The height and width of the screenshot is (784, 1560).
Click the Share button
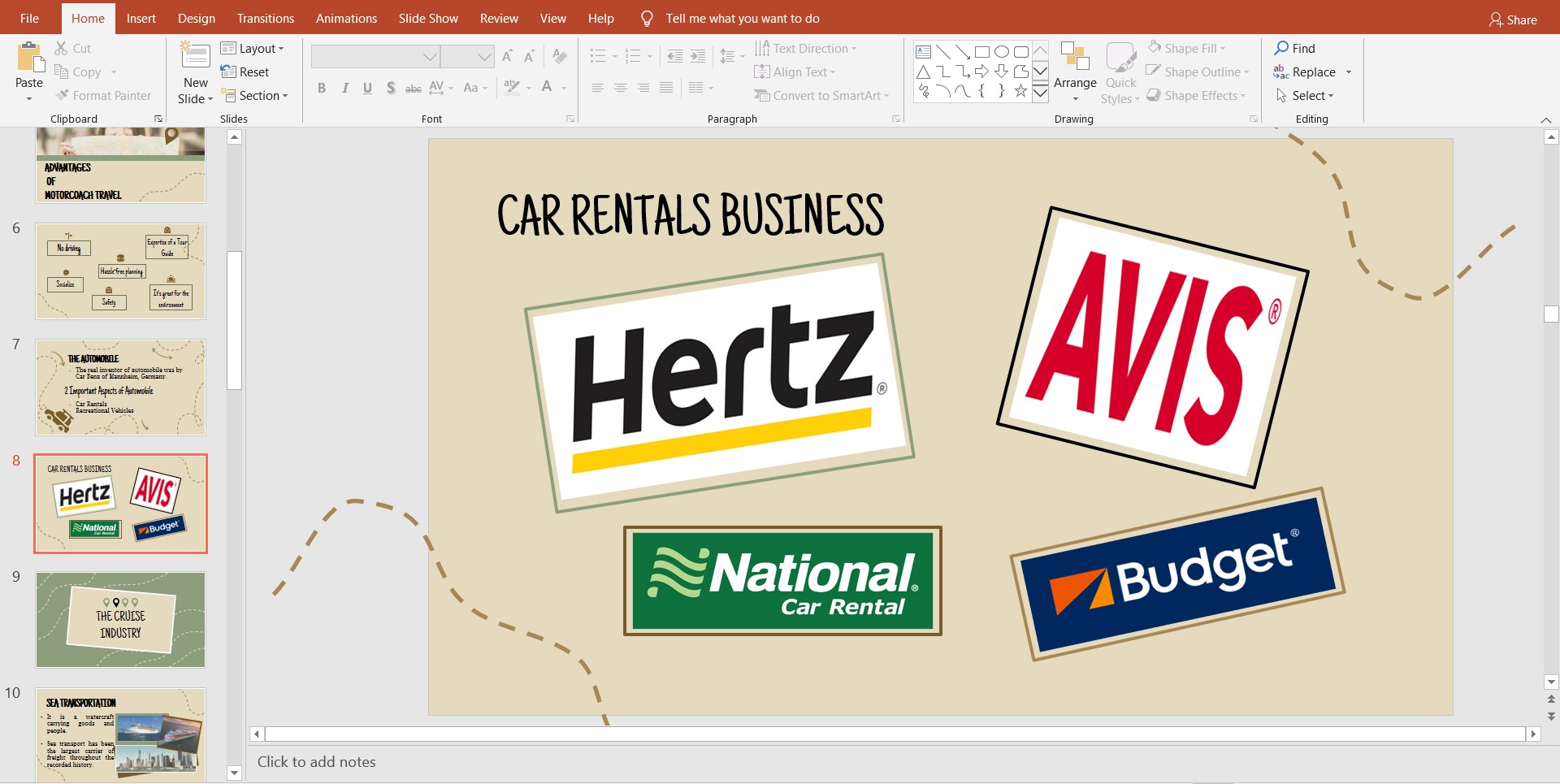point(1513,19)
